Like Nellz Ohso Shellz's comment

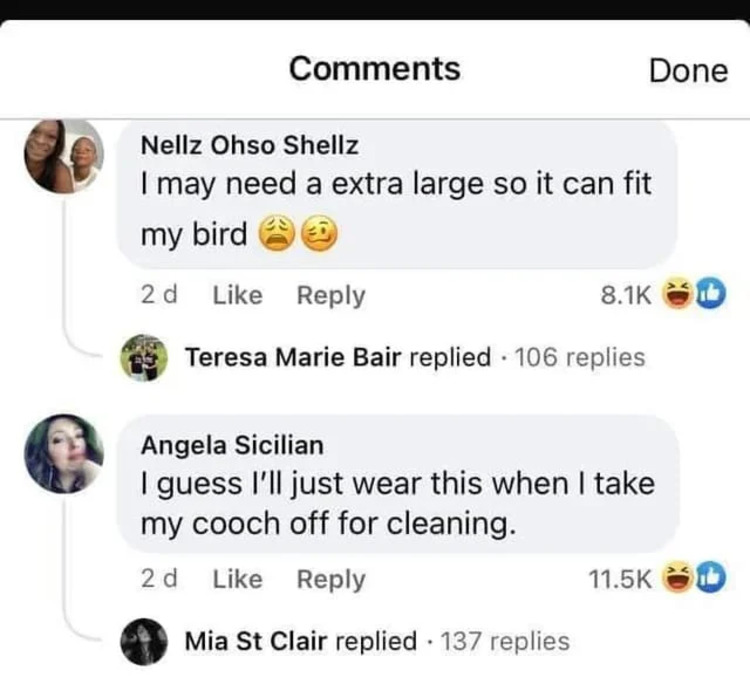click(238, 295)
